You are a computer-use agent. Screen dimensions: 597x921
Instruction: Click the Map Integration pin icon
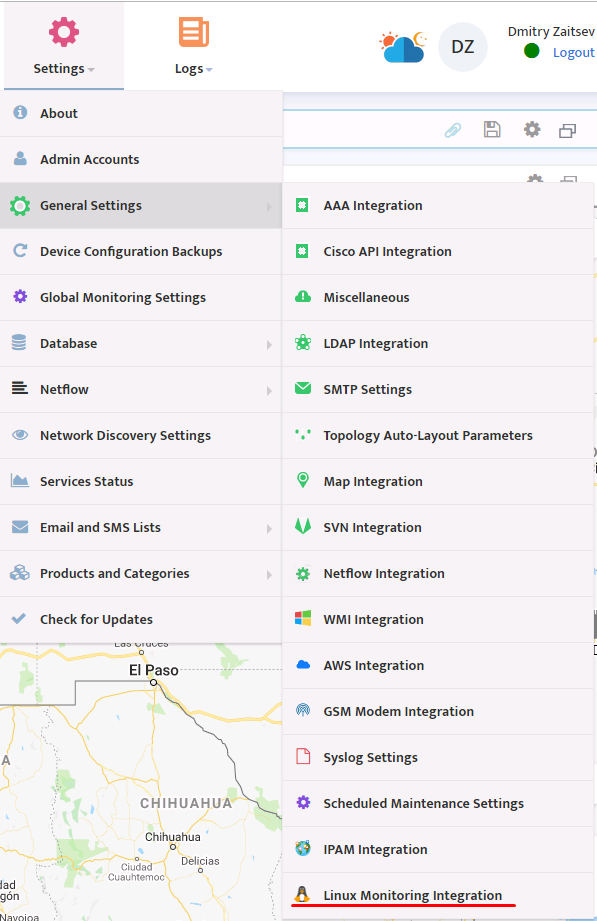point(303,480)
